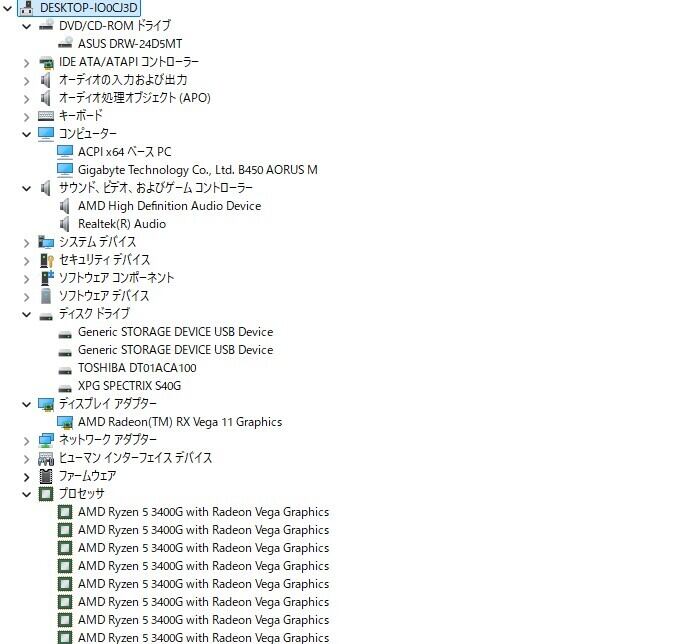Click the ヒューマン インターフェイス デバイス icon

46,458
